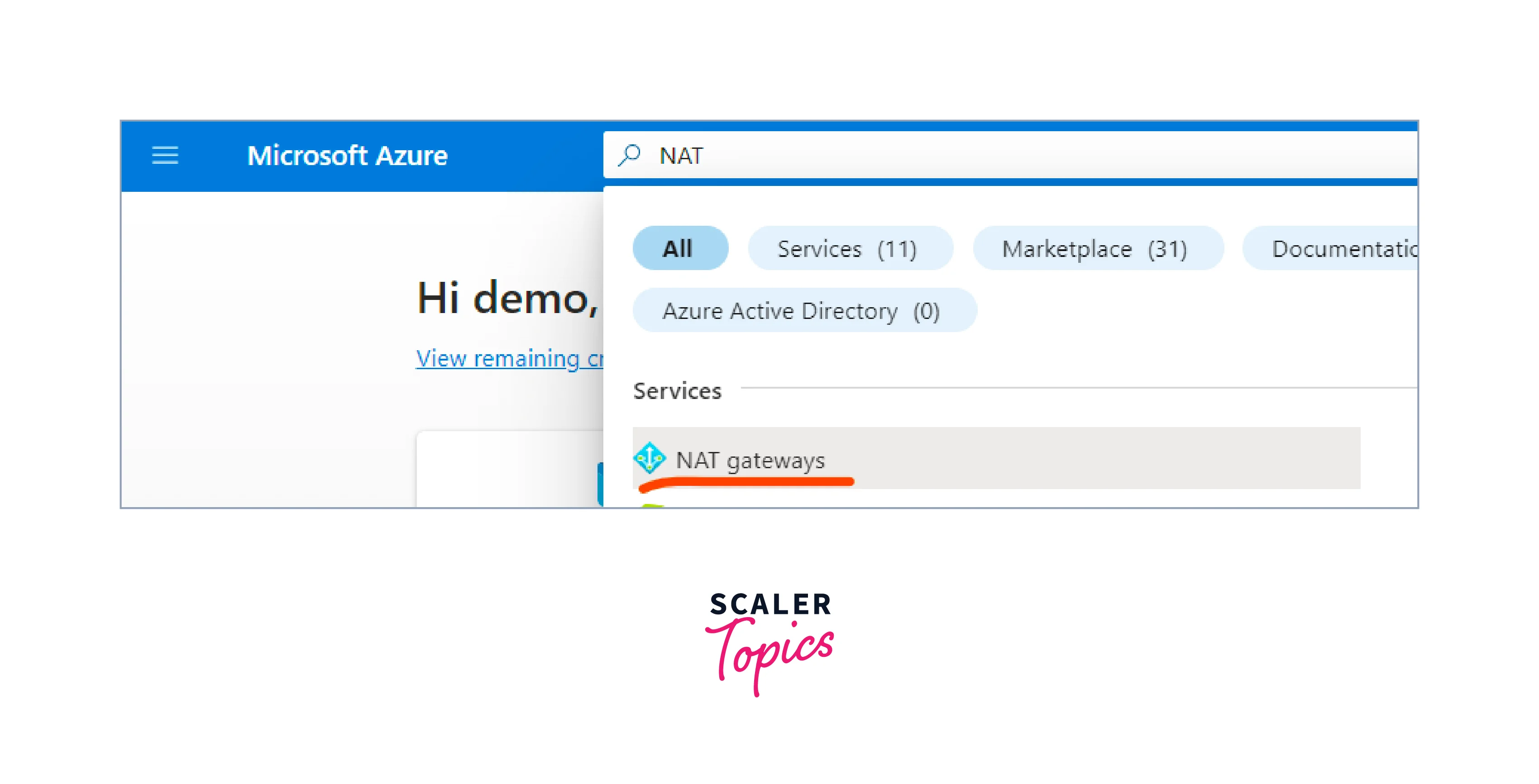Show Documentation results filter

pyautogui.click(x=1330, y=248)
